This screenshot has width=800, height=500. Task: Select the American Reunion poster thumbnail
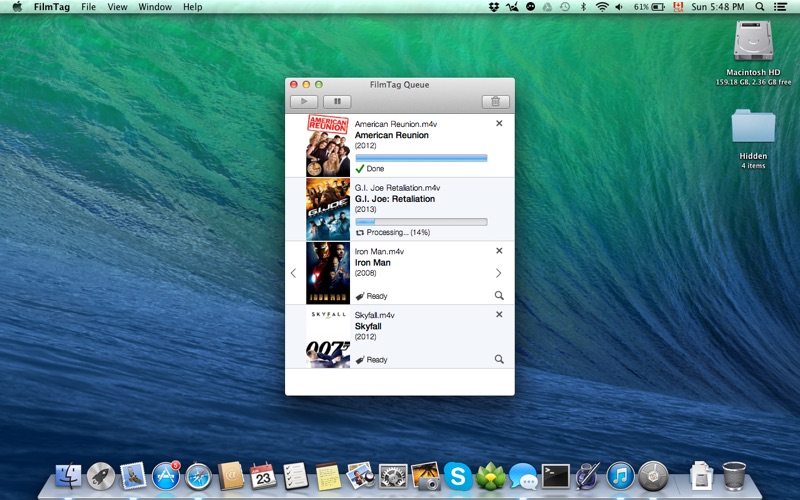point(328,146)
